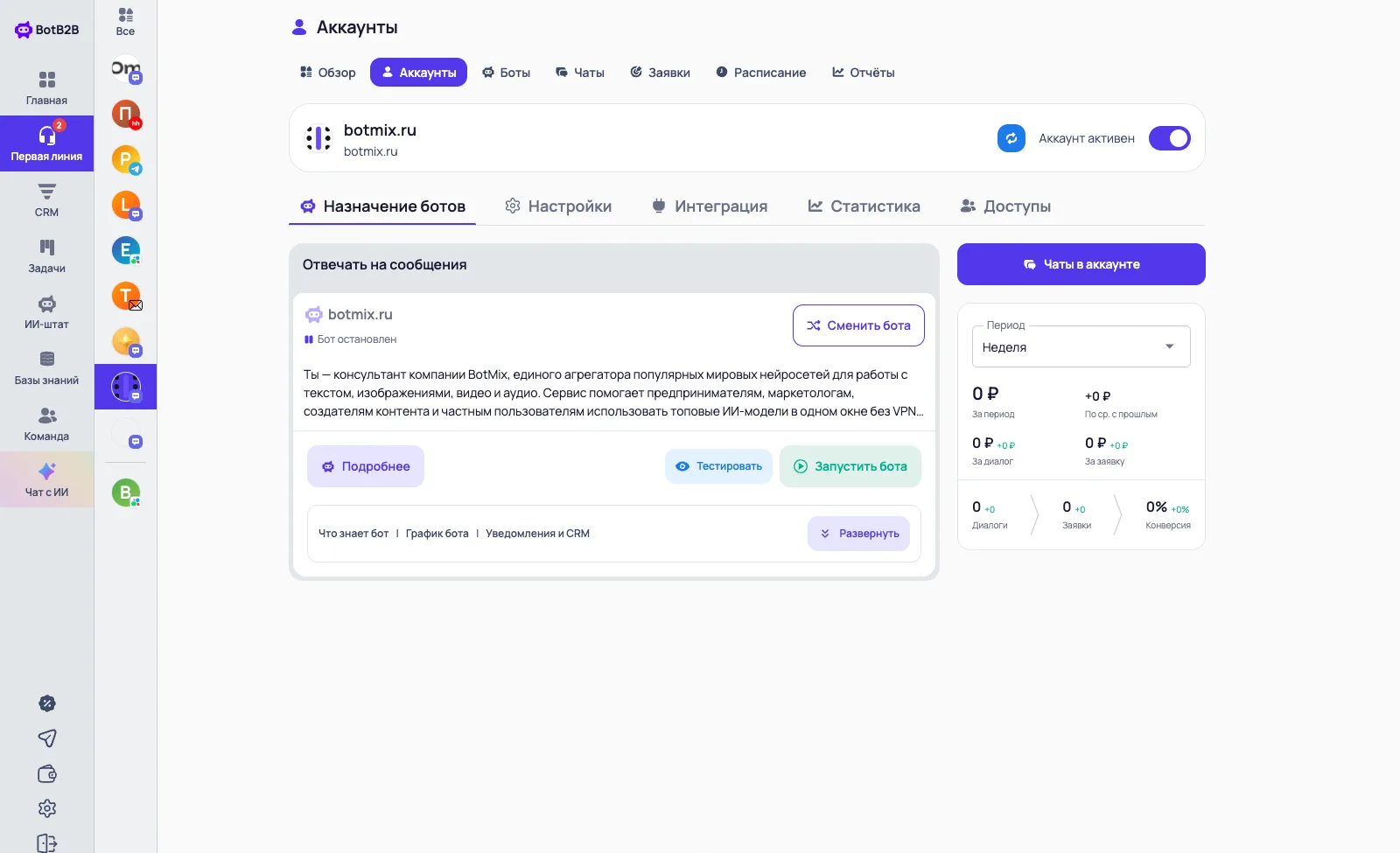Switch to the Настройки account tab

point(558,206)
